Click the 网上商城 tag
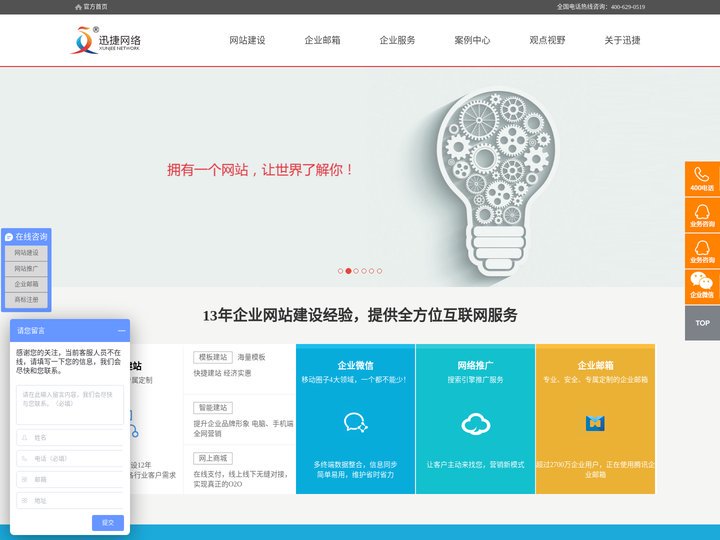The width and height of the screenshot is (720, 540). point(213,458)
